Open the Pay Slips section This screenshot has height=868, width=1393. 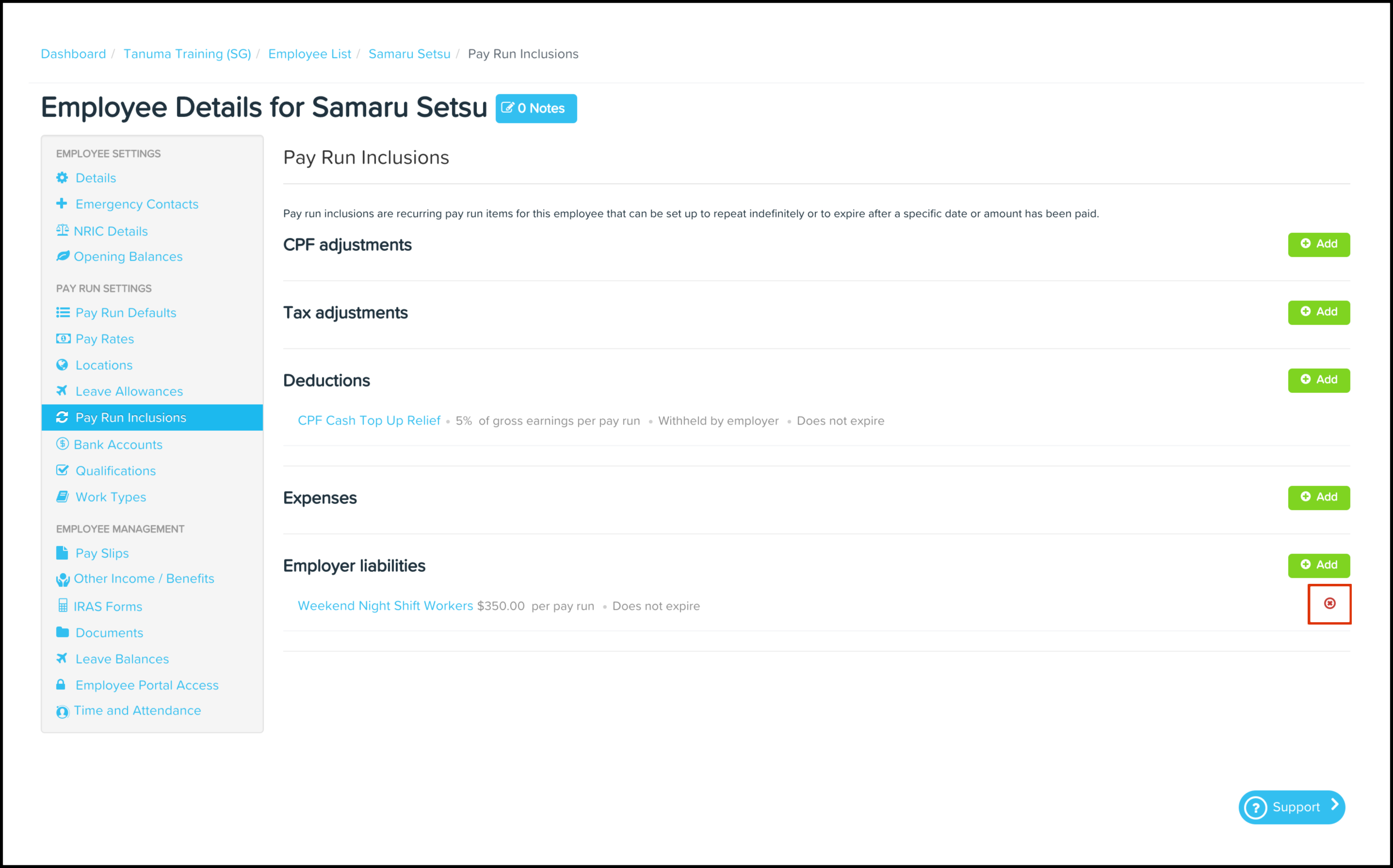click(x=102, y=553)
